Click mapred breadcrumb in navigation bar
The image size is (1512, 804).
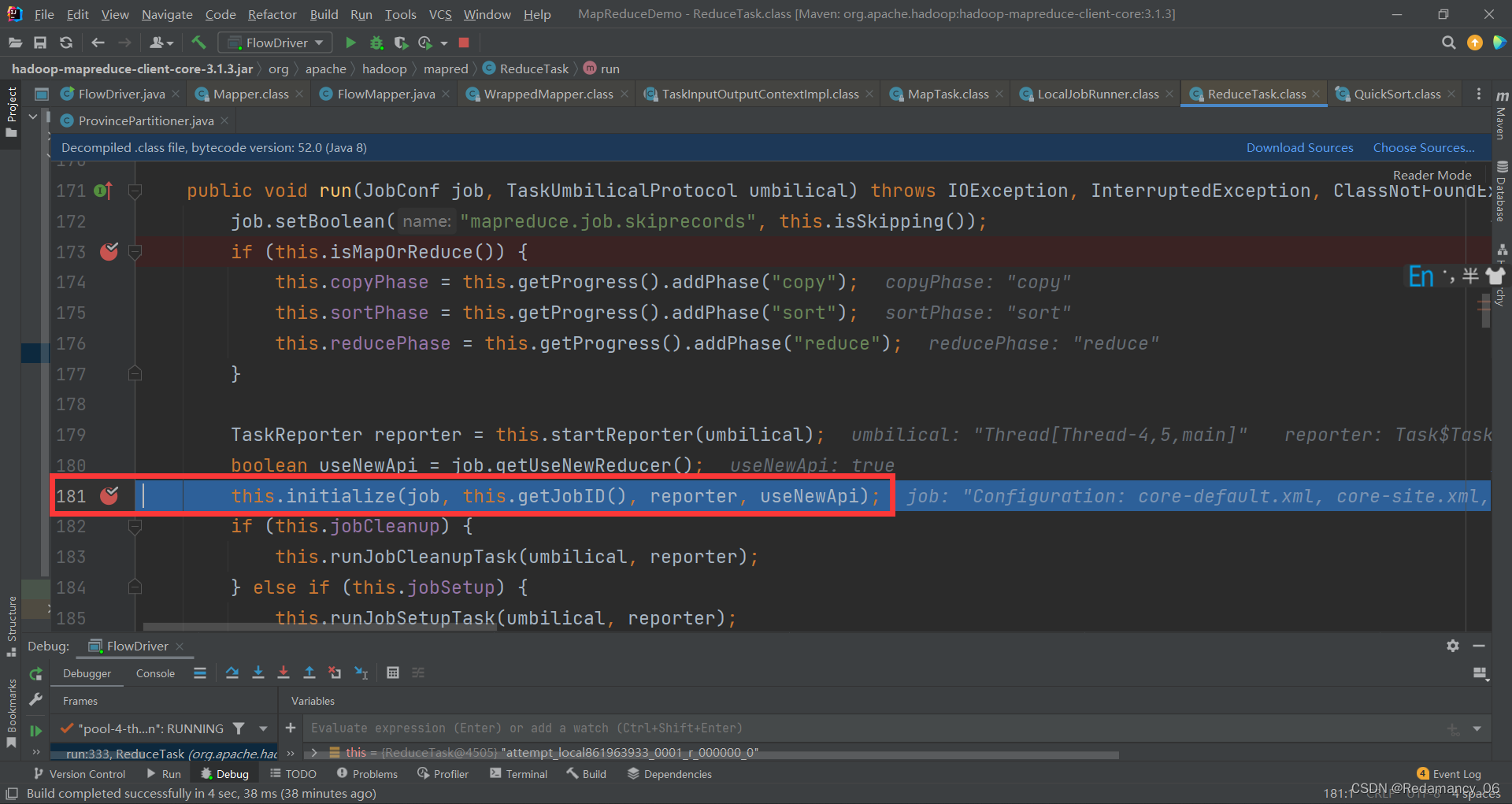pos(446,69)
